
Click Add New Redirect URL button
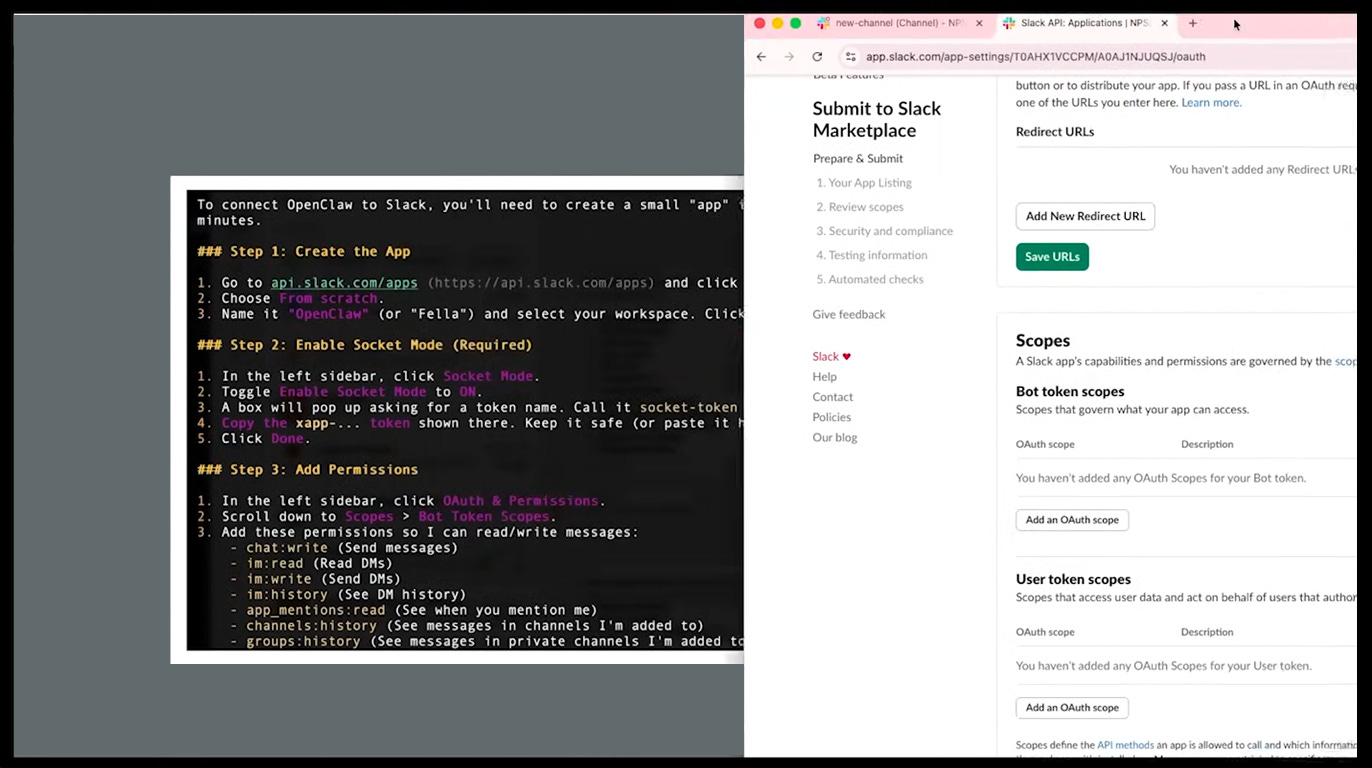coord(1085,216)
